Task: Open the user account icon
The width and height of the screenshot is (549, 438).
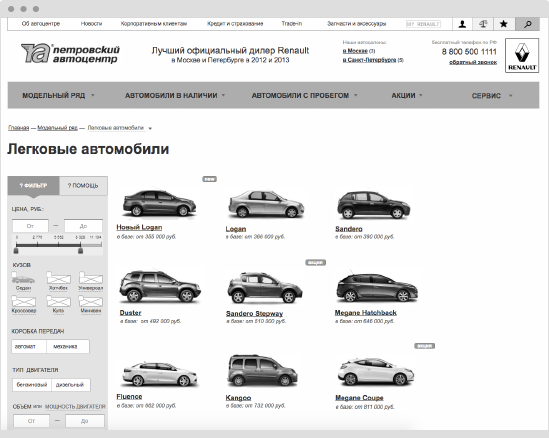Action: click(462, 24)
